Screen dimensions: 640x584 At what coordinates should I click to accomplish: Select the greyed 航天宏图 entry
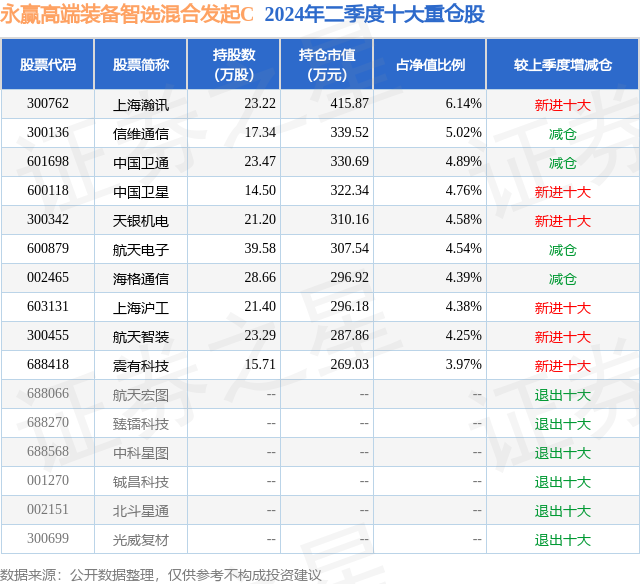coord(141,395)
